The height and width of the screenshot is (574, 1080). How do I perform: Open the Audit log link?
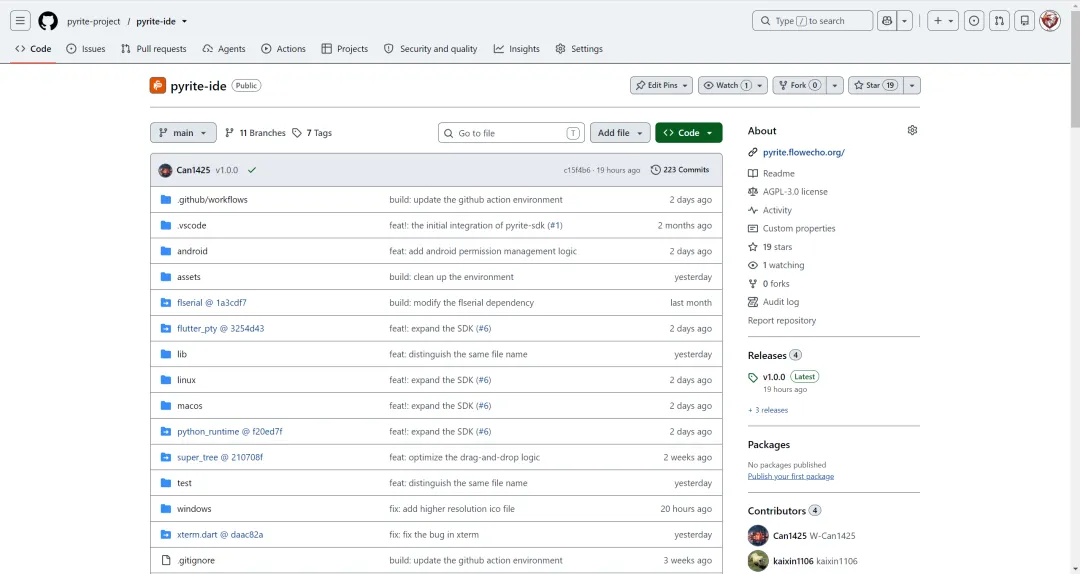click(x=780, y=302)
